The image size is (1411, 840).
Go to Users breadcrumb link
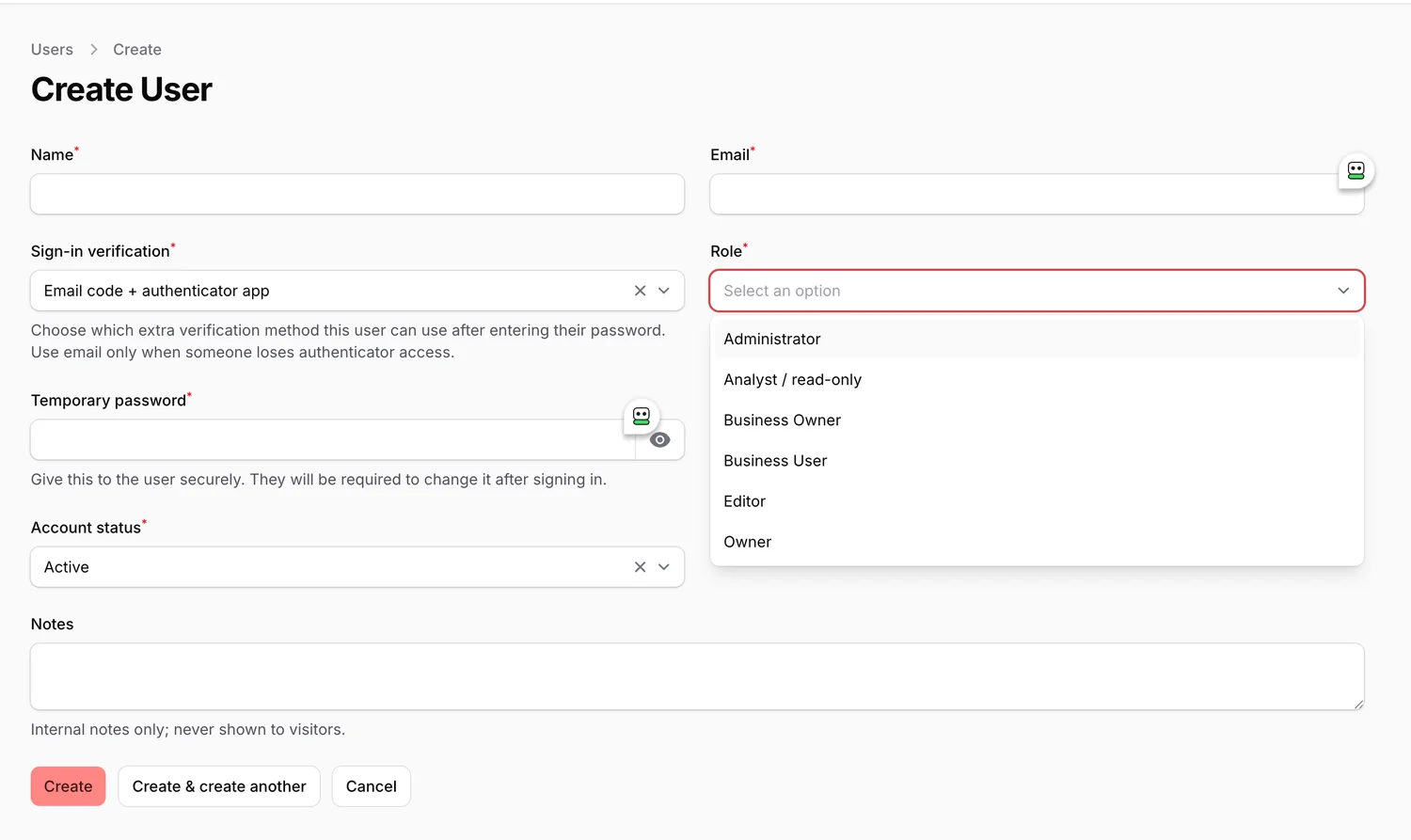pyautogui.click(x=52, y=50)
